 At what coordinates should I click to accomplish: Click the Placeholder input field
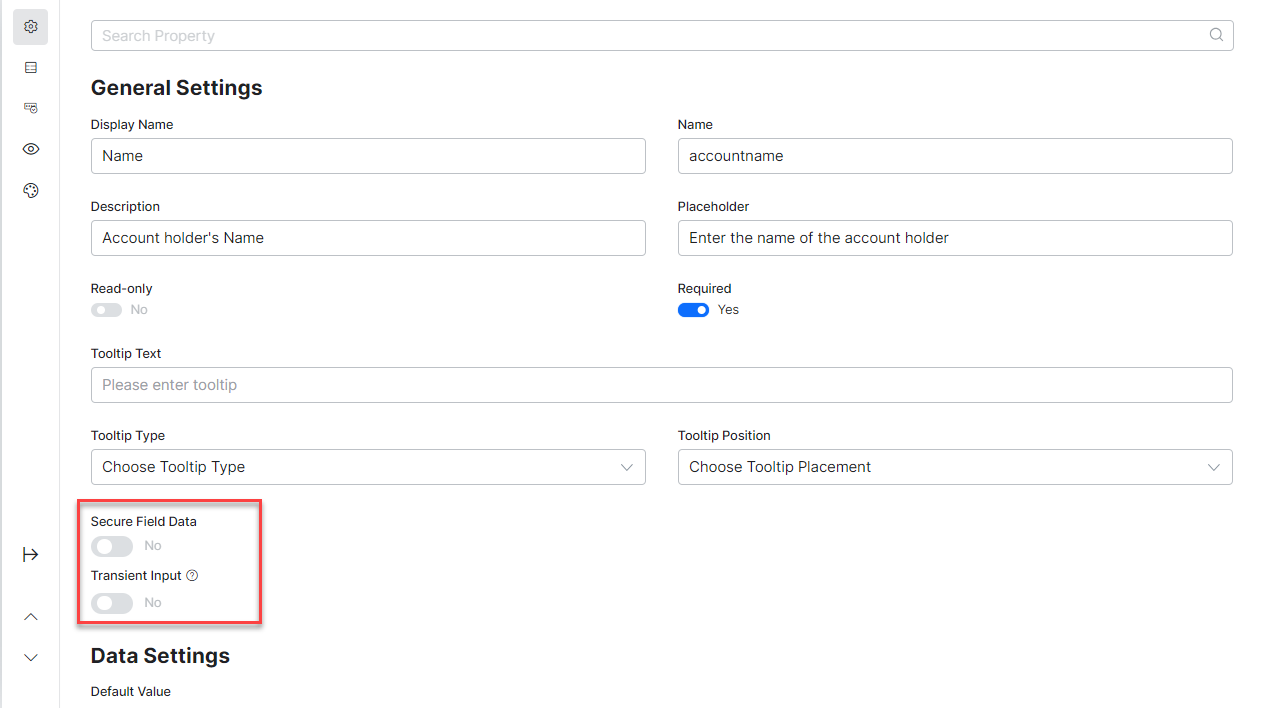(954, 238)
